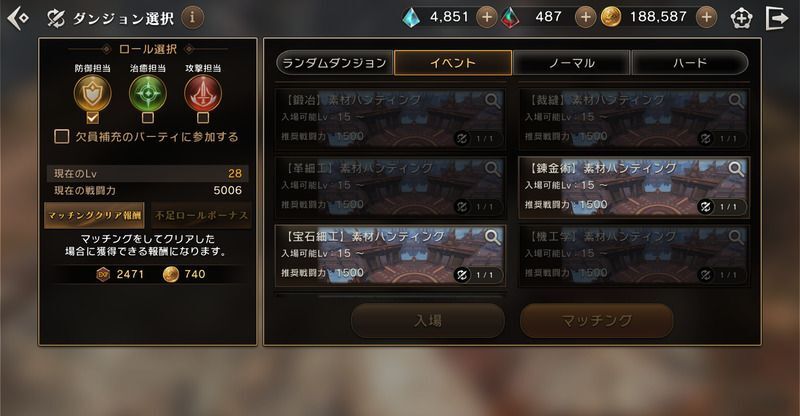Add more blue diamonds with plus
The width and height of the screenshot is (800, 416).
point(487,17)
